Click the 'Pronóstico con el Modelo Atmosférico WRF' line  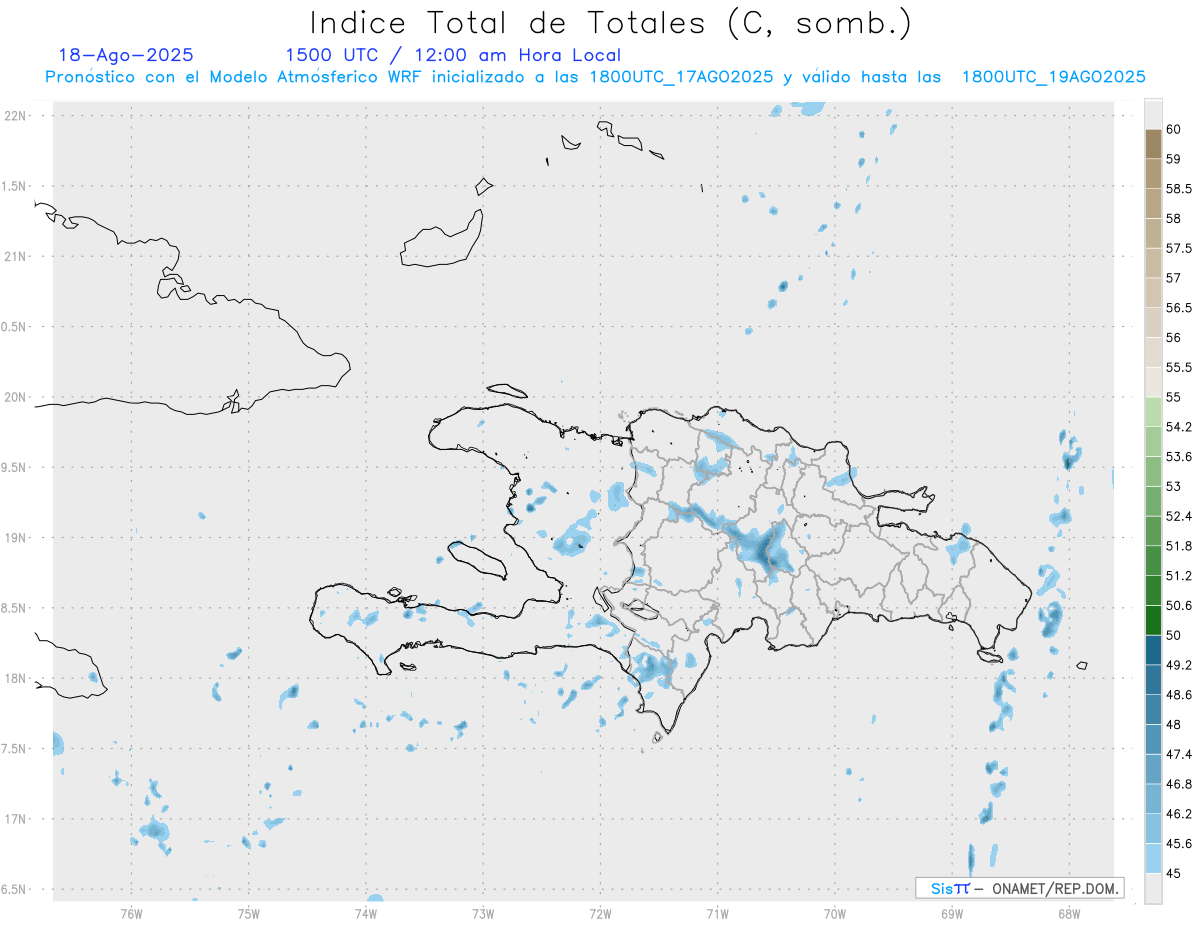[x=595, y=77]
